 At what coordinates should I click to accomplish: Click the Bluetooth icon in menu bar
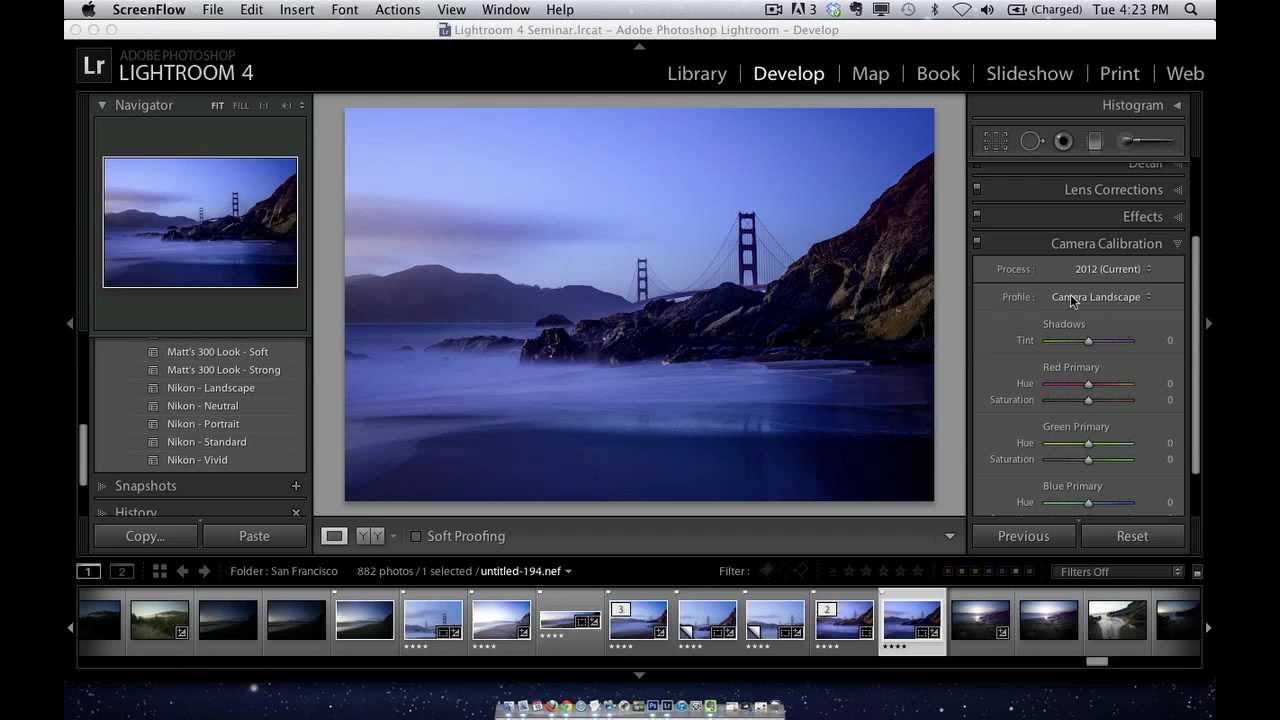pos(935,9)
